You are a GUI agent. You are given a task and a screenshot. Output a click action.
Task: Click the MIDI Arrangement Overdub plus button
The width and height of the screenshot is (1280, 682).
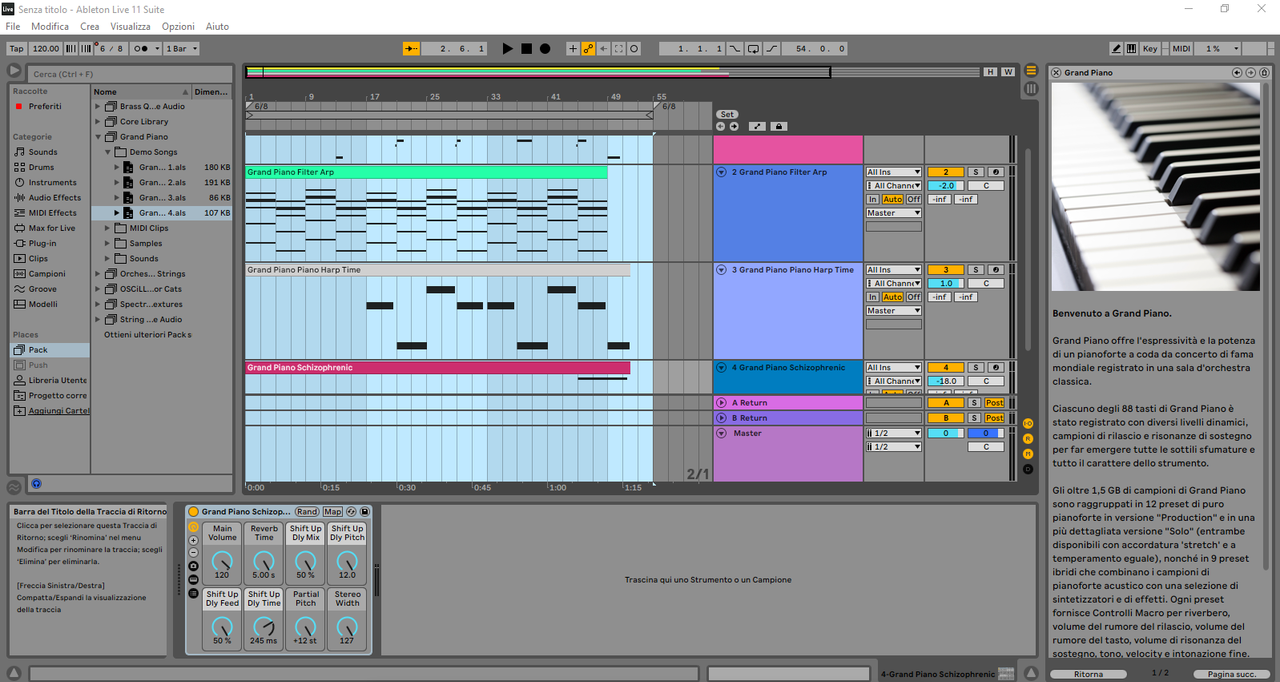click(573, 48)
